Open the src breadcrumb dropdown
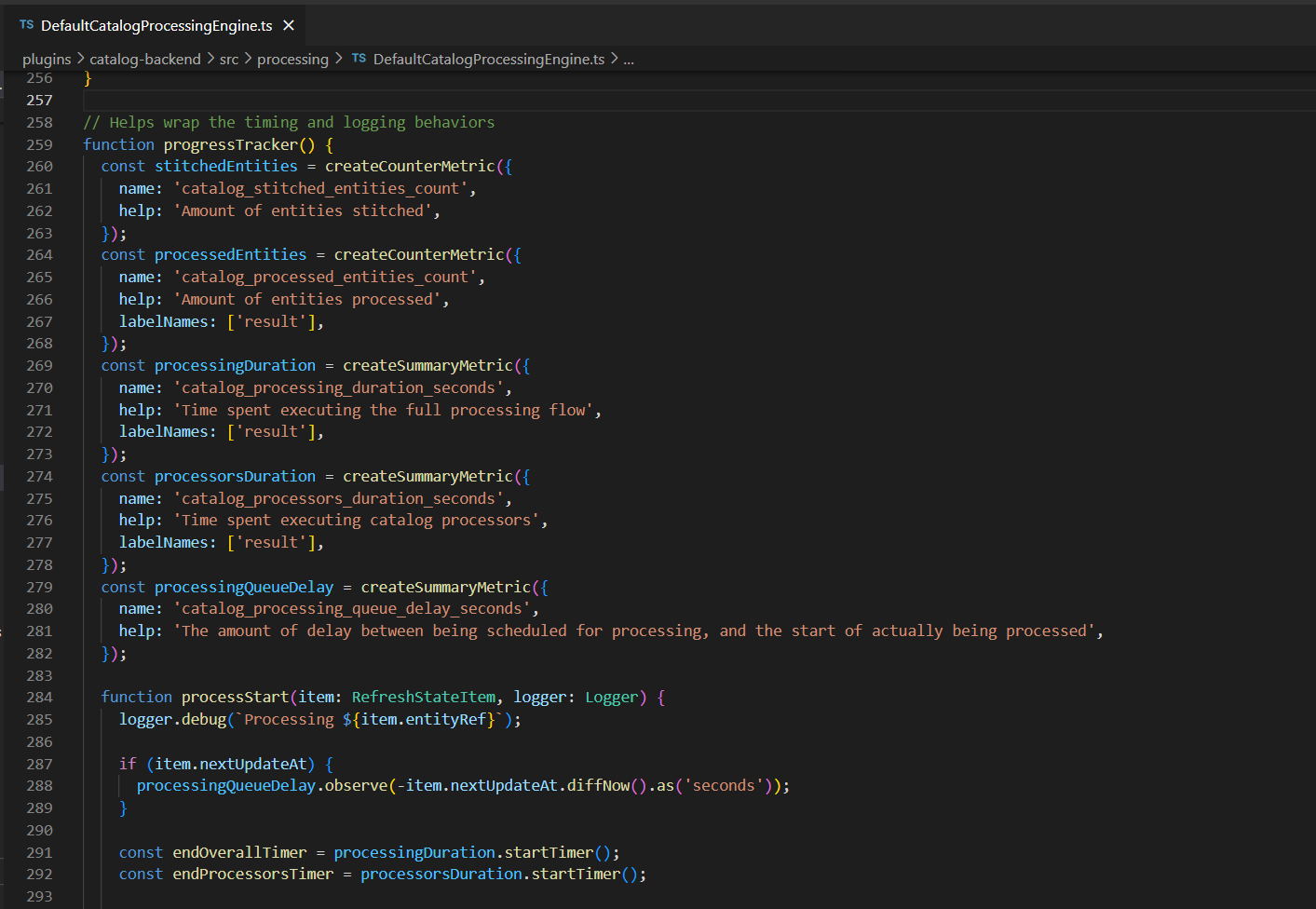Image resolution: width=1316 pixels, height=909 pixels. click(x=229, y=59)
